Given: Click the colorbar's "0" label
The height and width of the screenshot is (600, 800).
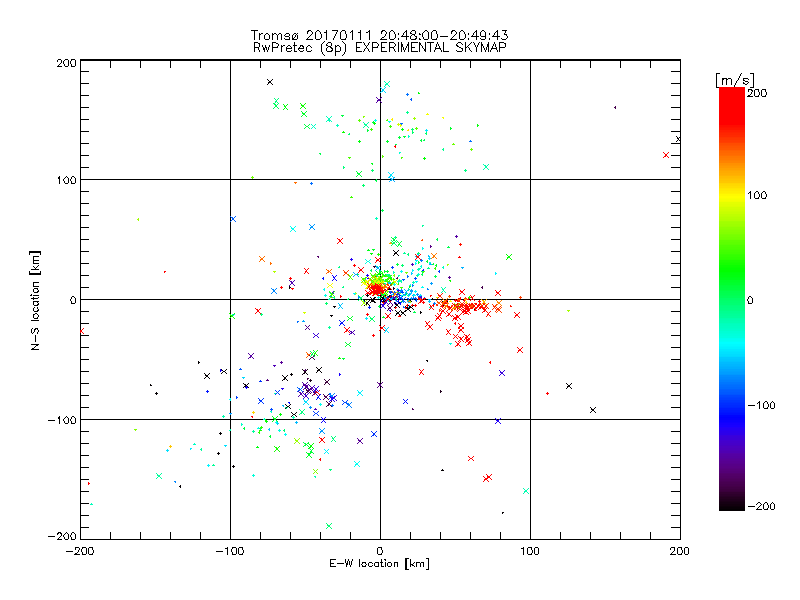Looking at the screenshot, I should (x=750, y=301).
